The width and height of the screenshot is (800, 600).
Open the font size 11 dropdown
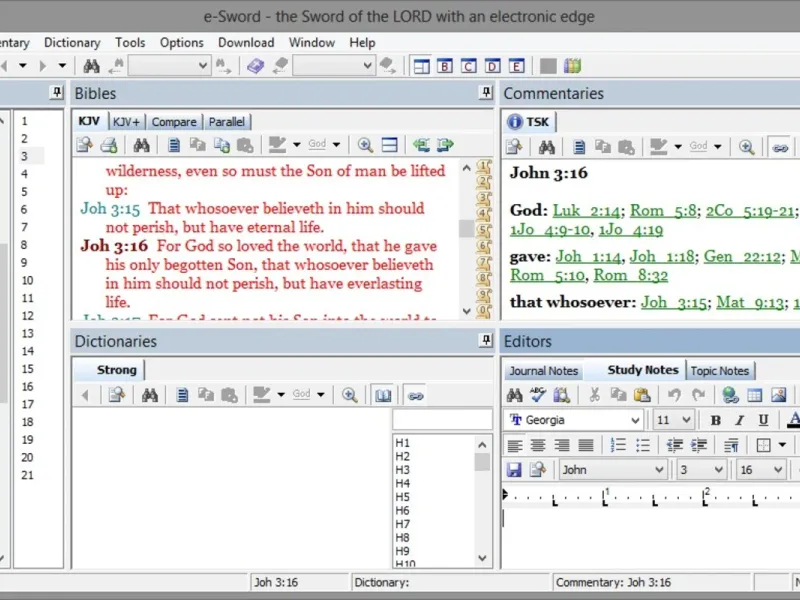pos(686,420)
